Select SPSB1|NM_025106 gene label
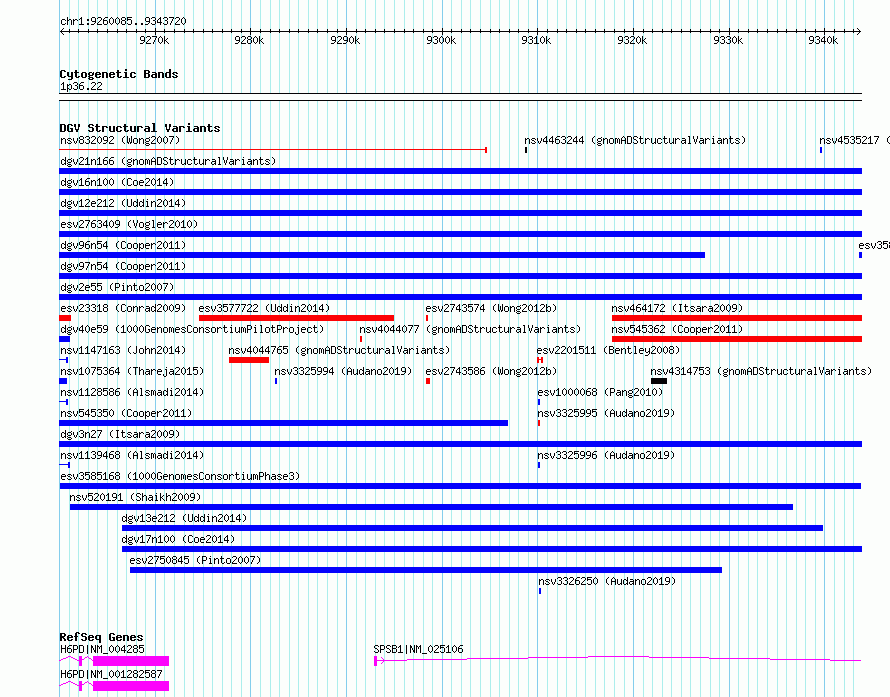890x697 pixels. tap(418, 649)
